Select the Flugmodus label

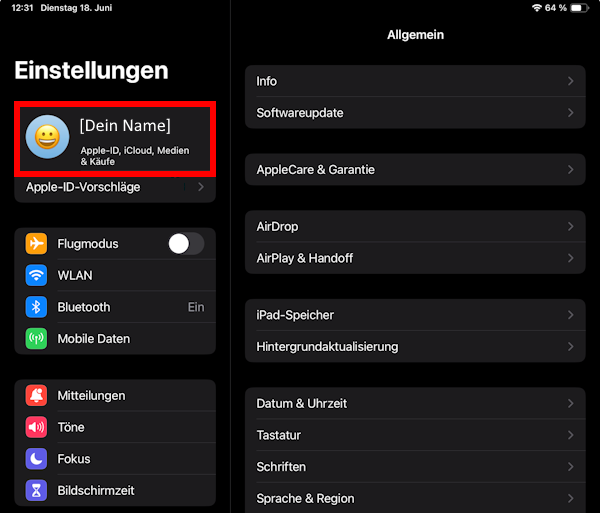88,244
